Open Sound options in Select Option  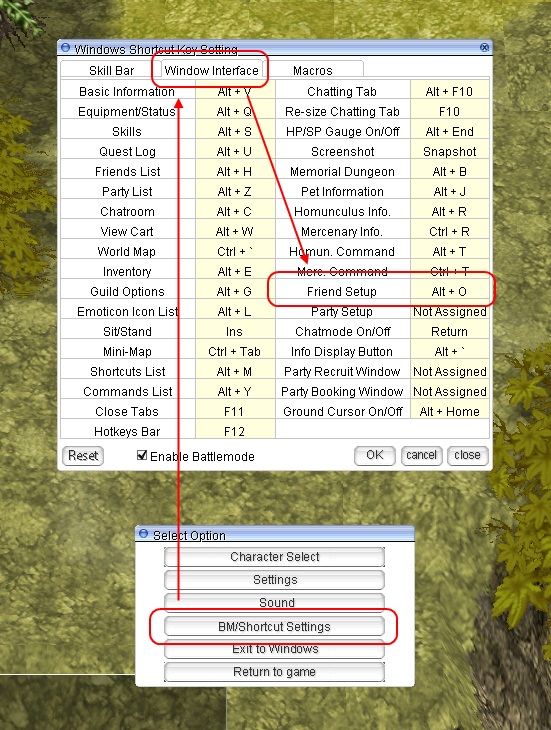coord(275,602)
